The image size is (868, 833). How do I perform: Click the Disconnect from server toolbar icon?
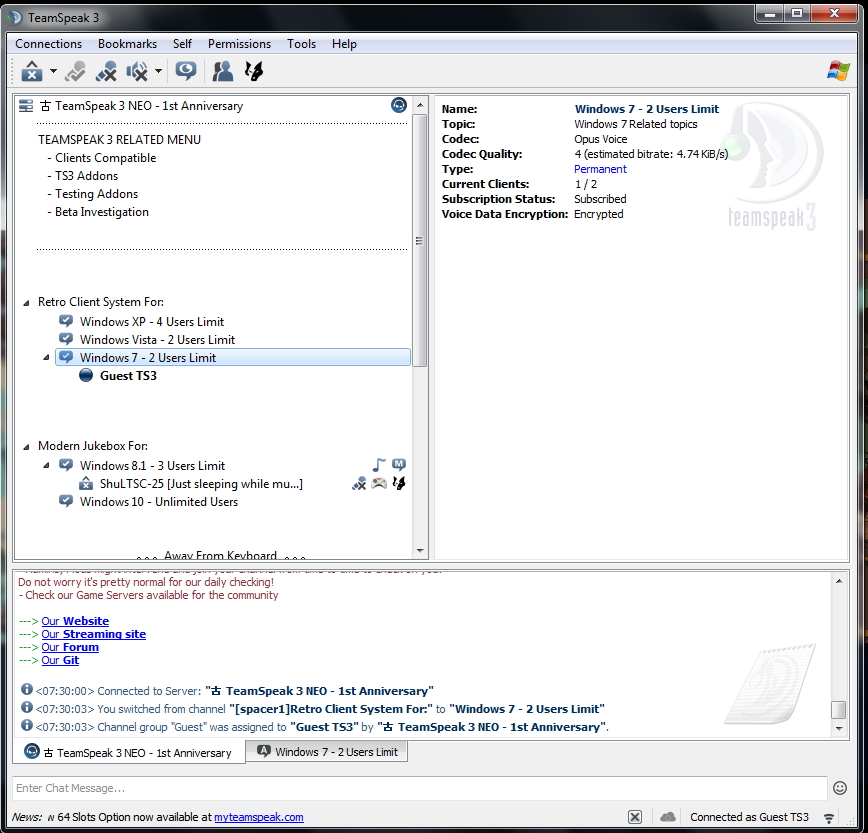[75, 71]
